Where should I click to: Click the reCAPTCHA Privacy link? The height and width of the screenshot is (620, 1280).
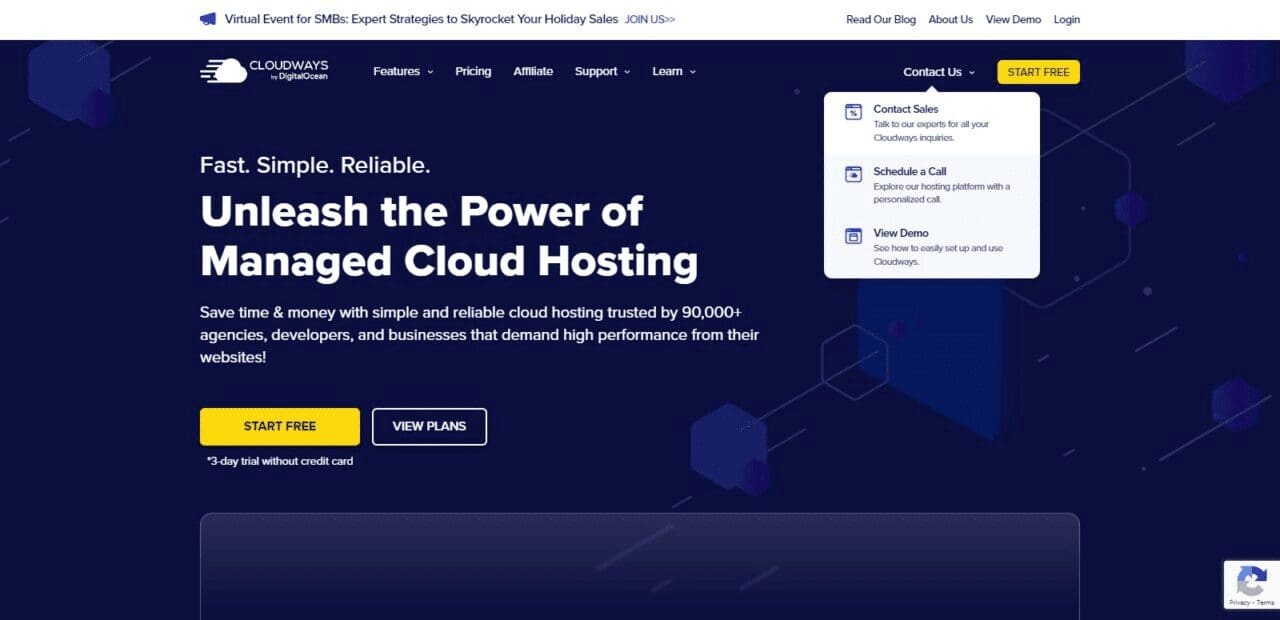[x=1240, y=603]
